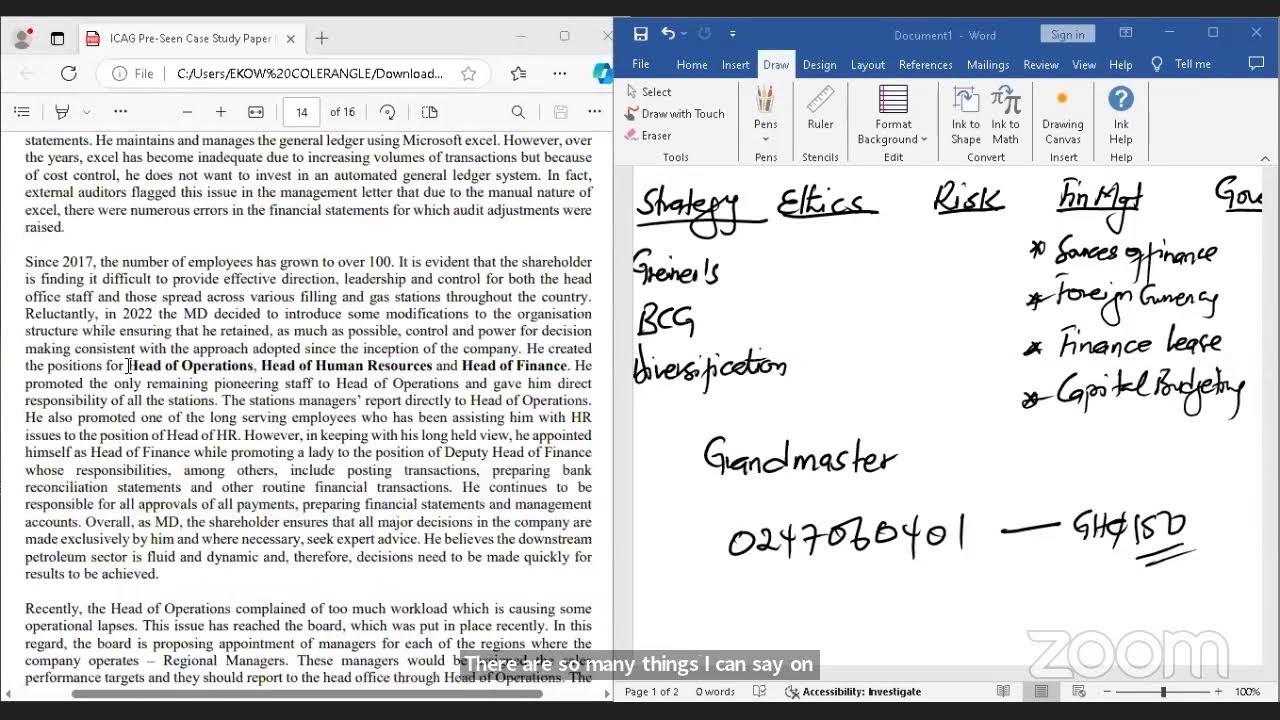Close the ICAG Pre-Seen Case Study tab
This screenshot has height=720, width=1280.
tap(290, 39)
